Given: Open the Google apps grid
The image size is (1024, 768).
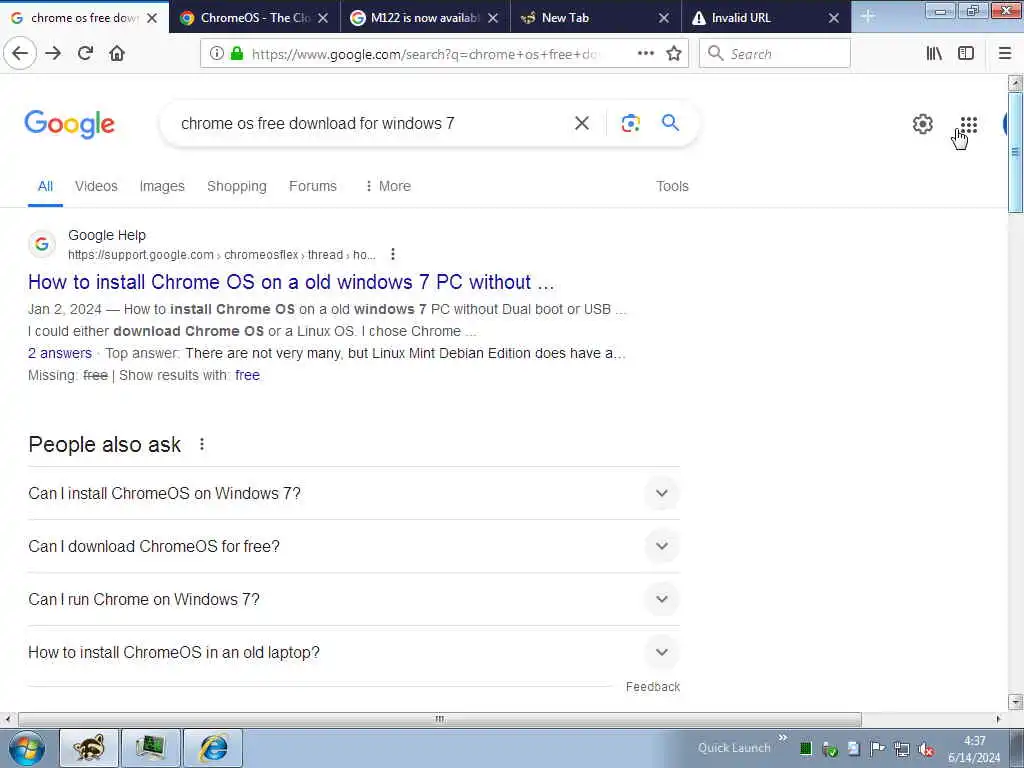Looking at the screenshot, I should click(x=968, y=124).
